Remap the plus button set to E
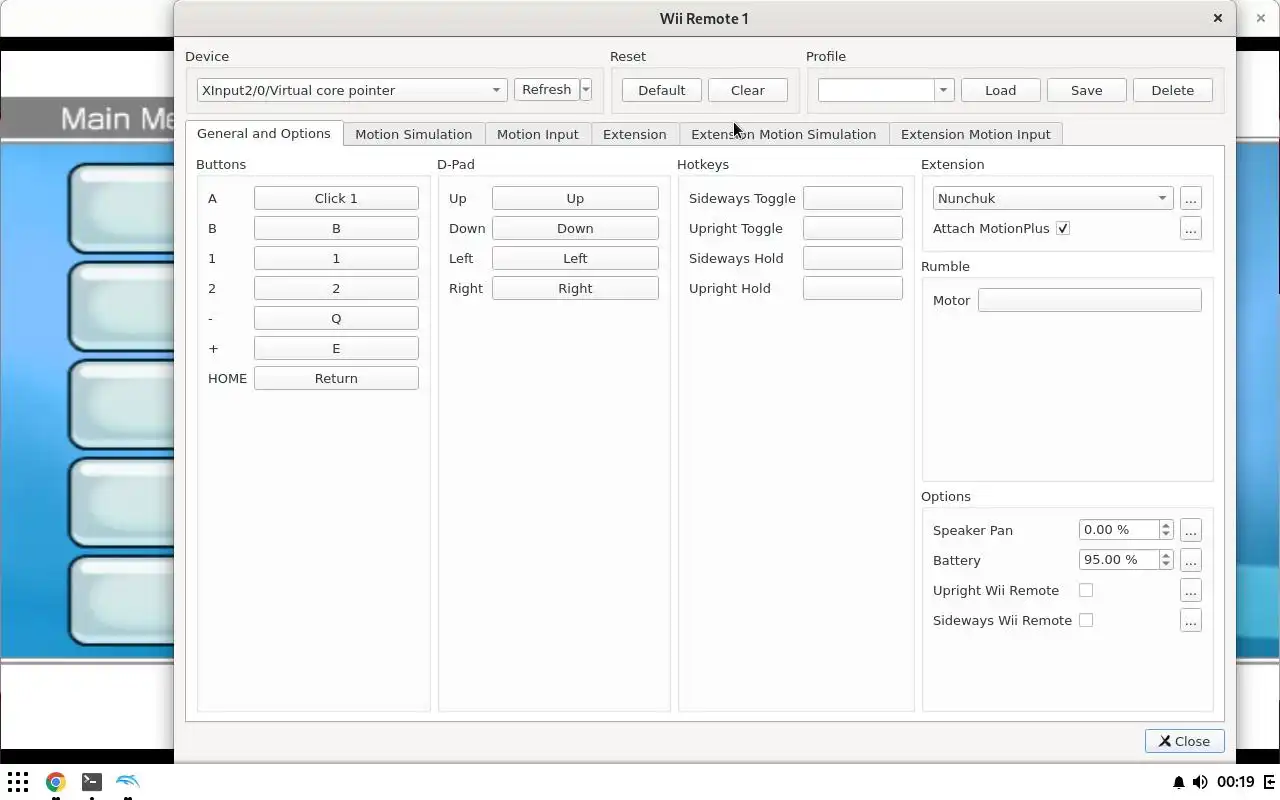The image size is (1280, 800). coord(336,348)
